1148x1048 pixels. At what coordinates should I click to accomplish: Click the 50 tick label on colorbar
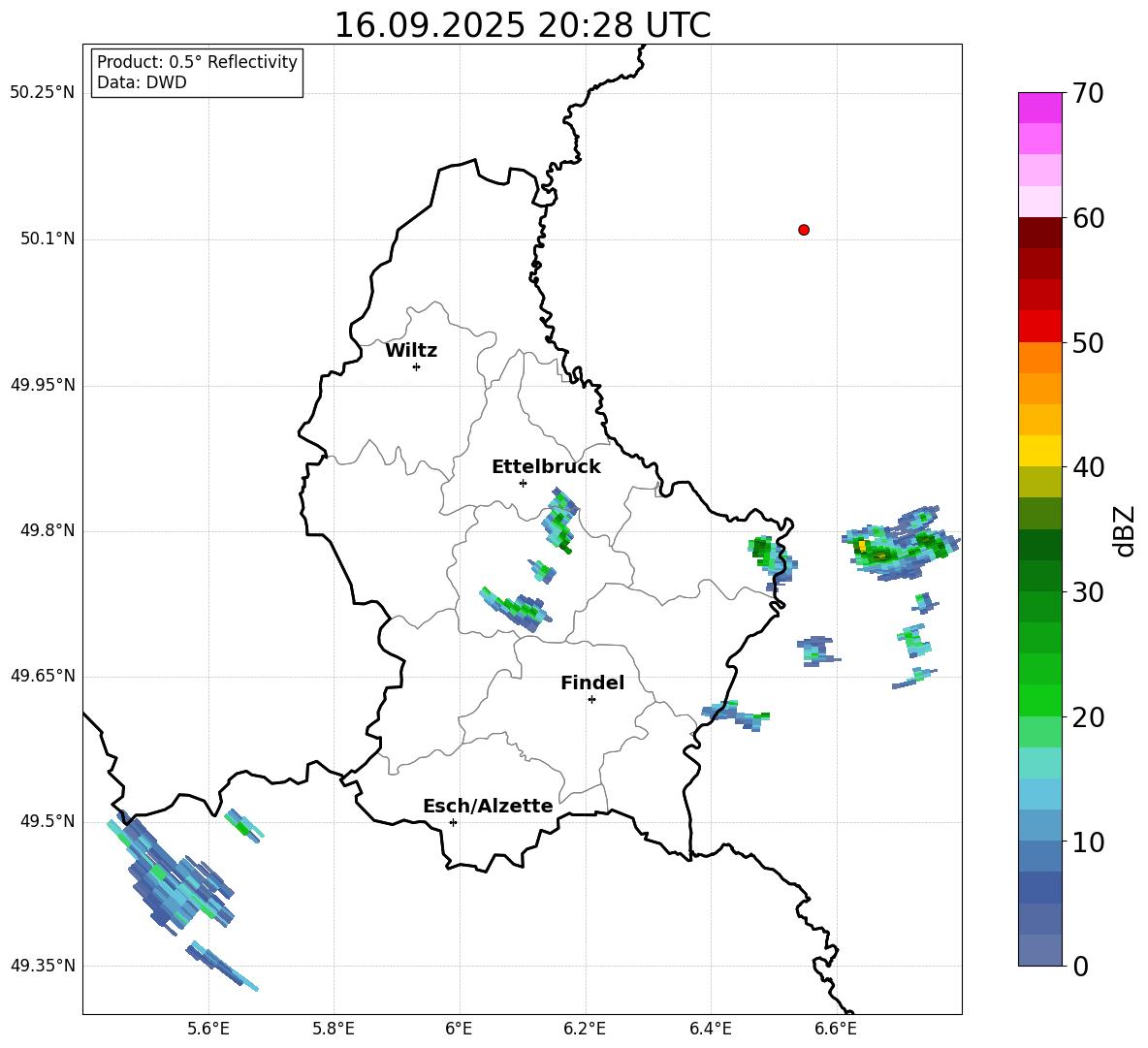pyautogui.click(x=1088, y=342)
